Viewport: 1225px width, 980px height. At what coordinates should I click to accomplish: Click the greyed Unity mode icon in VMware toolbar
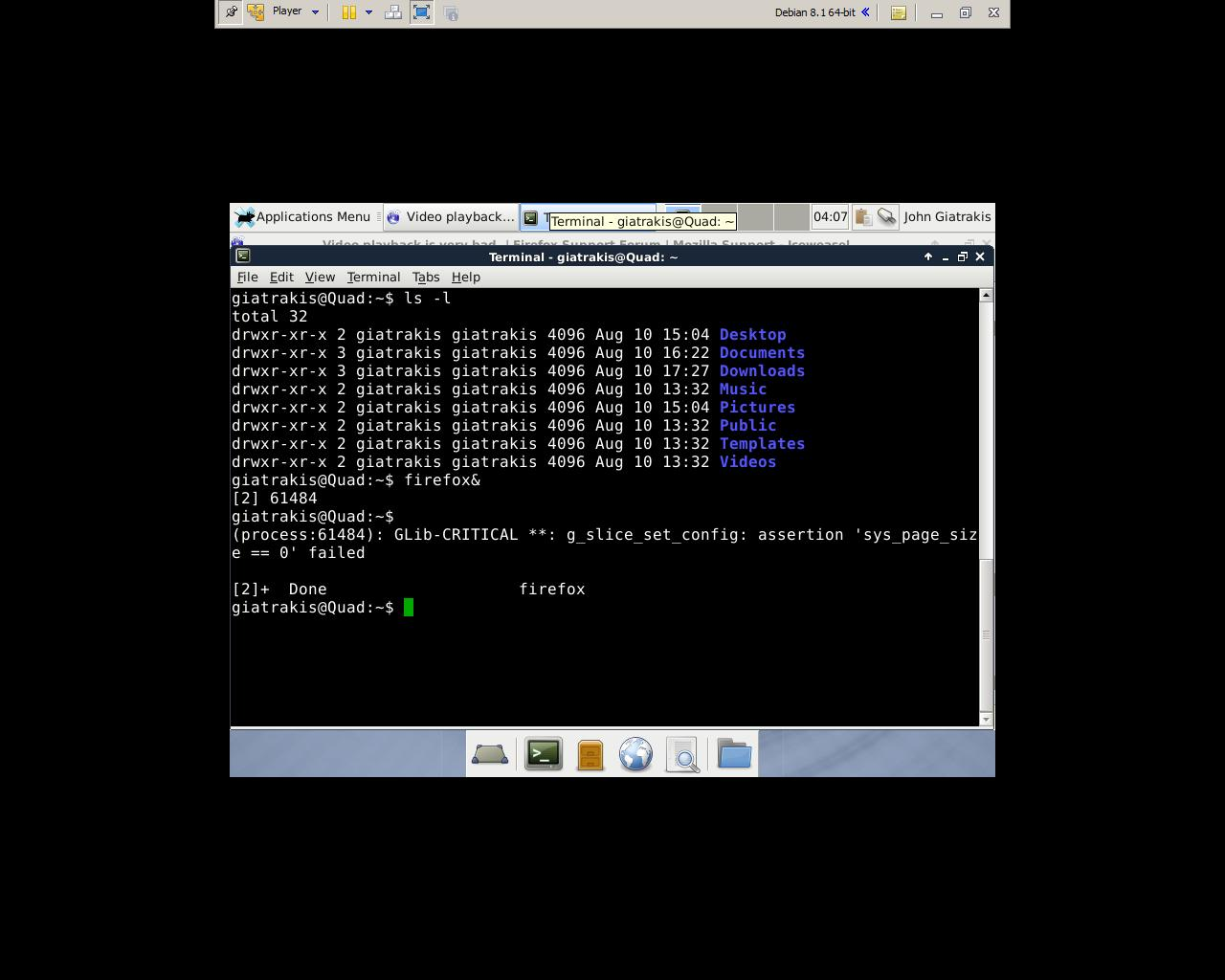(451, 12)
